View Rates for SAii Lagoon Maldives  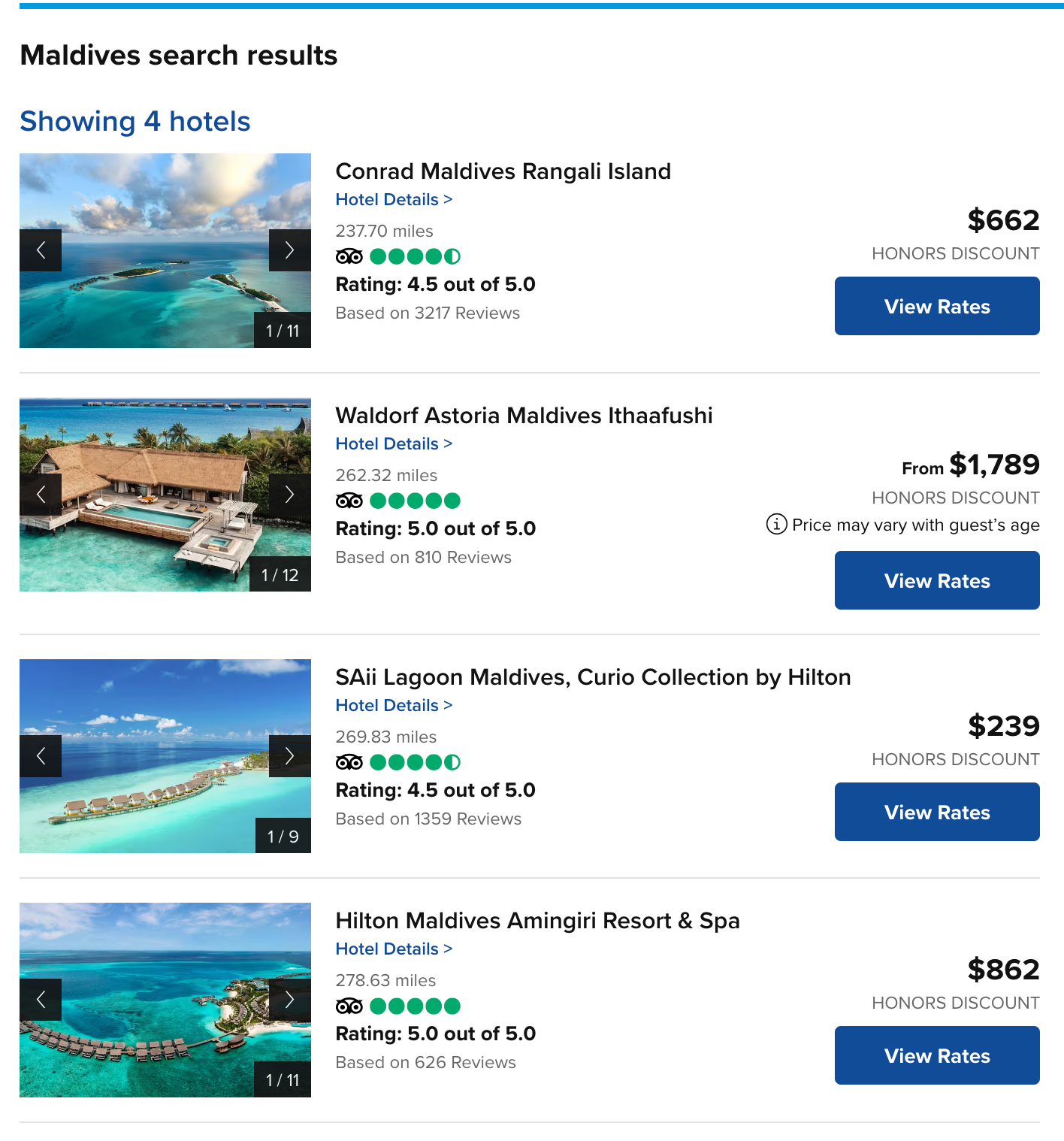click(936, 812)
